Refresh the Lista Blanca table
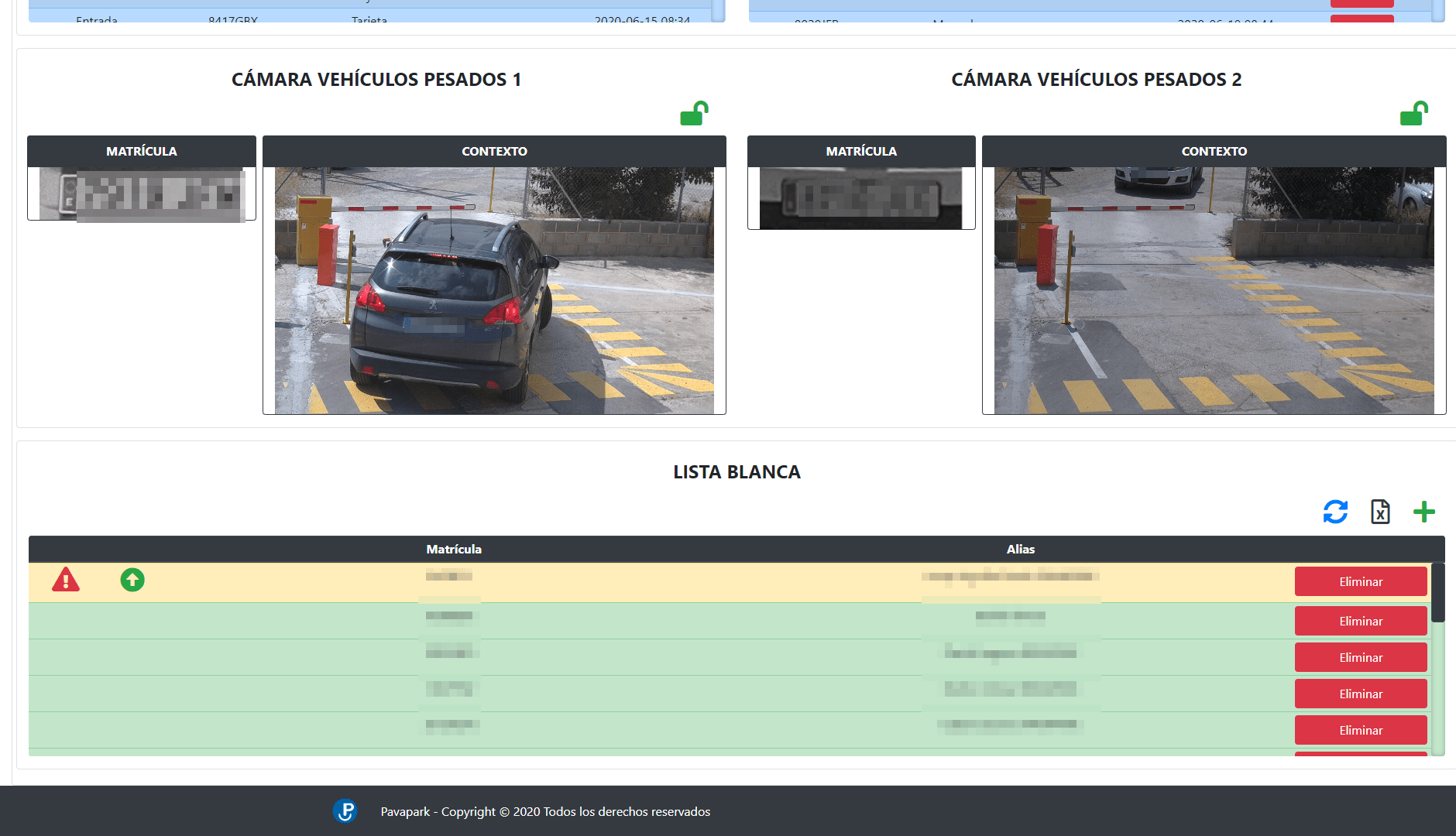 (x=1335, y=512)
